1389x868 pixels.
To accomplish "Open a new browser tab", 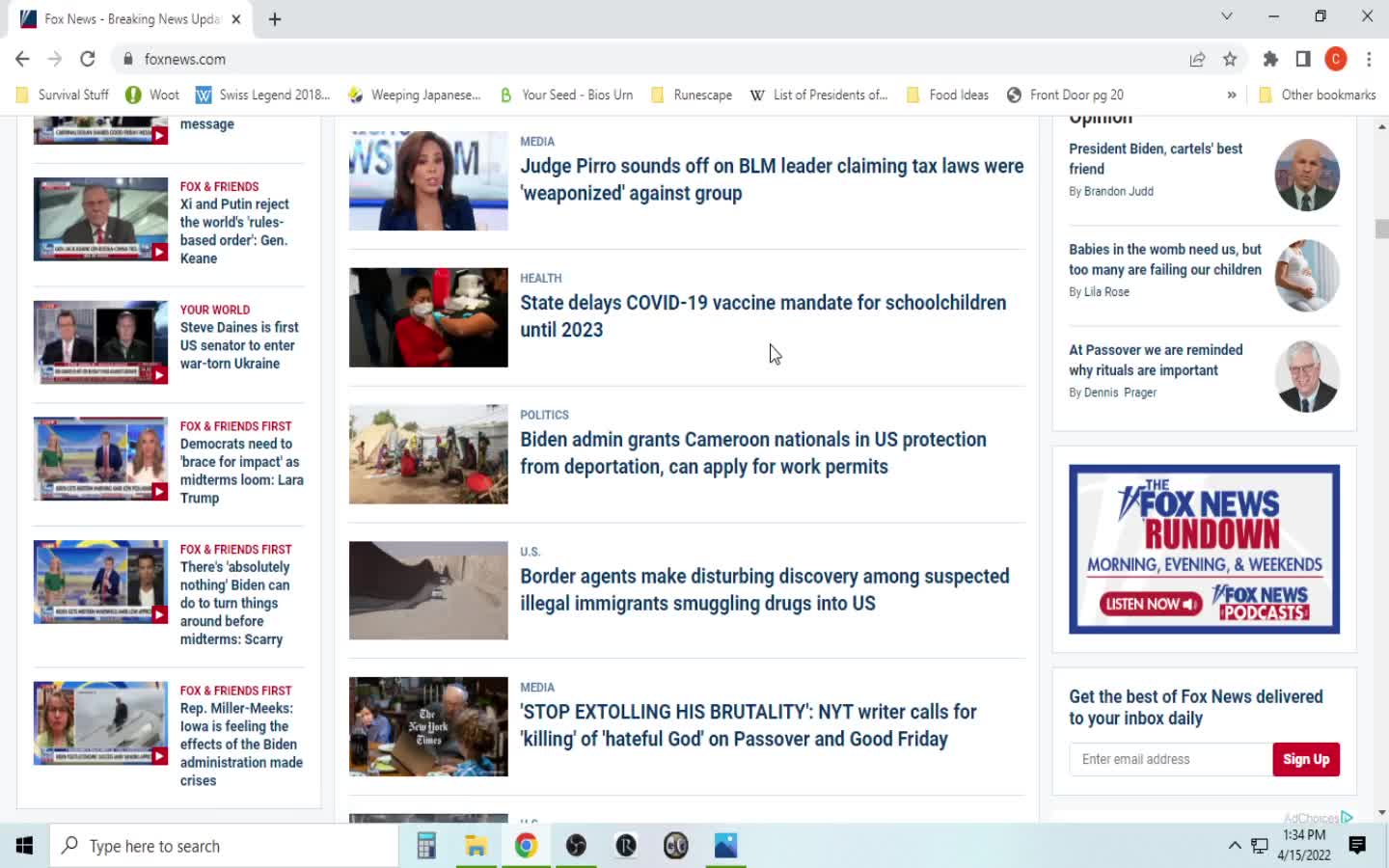I will pos(275,19).
